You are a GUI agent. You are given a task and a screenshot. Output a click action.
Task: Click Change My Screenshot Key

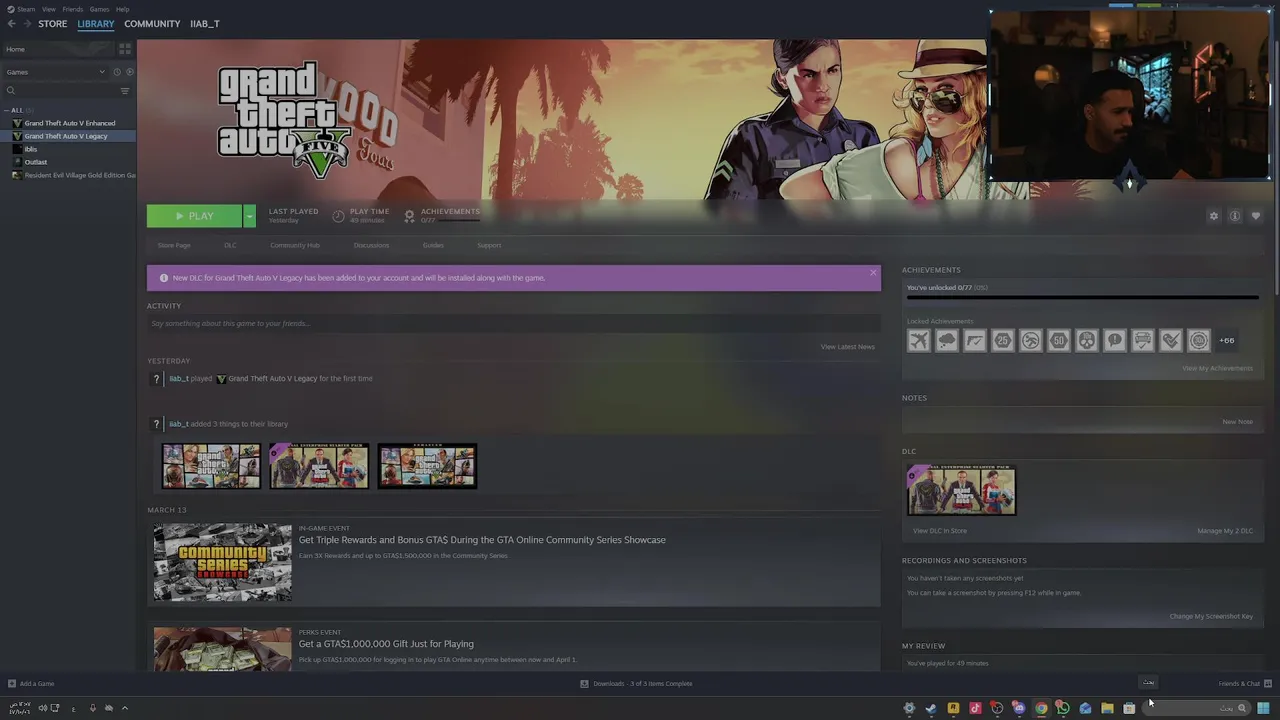(1211, 616)
